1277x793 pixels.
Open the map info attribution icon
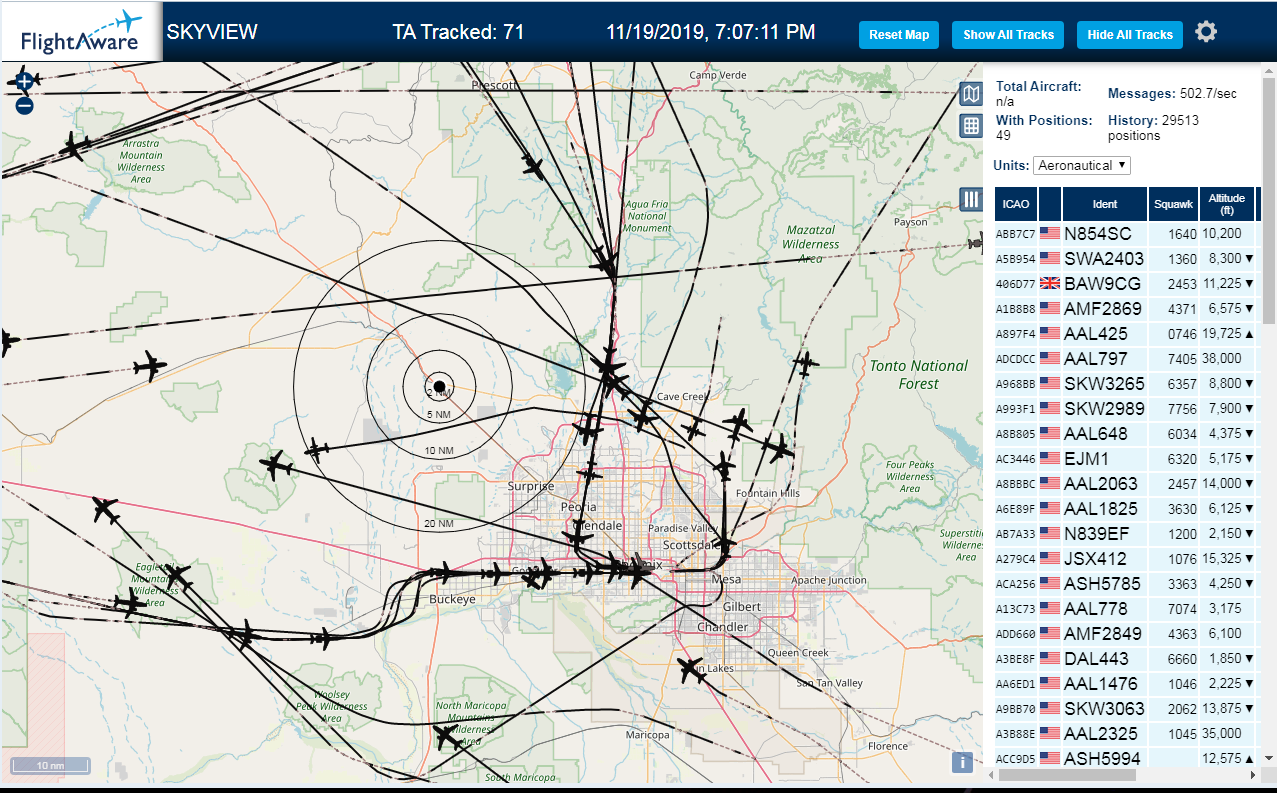962,762
